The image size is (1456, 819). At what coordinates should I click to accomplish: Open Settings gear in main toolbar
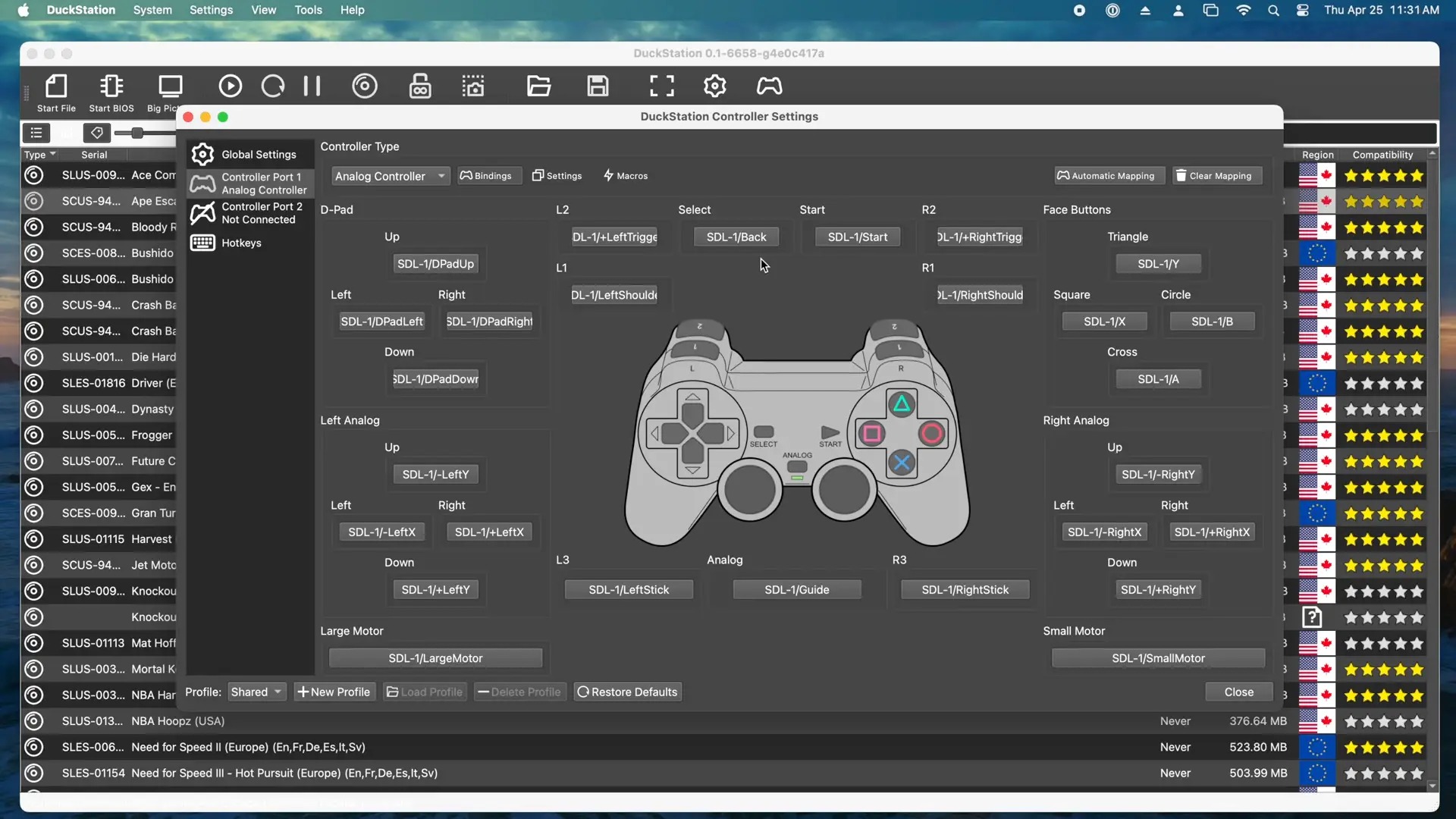(x=715, y=86)
